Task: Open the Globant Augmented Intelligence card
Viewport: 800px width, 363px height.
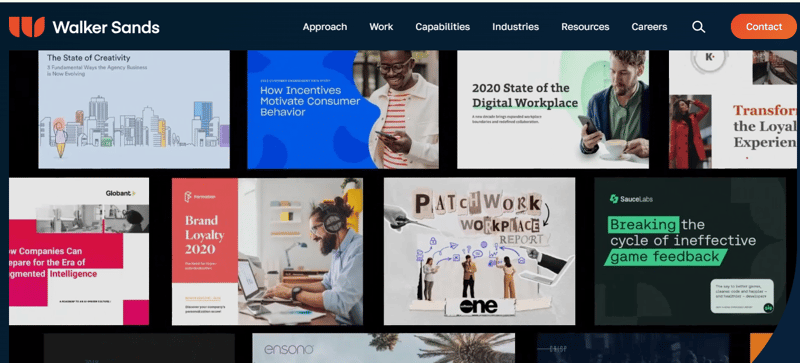Action: (79, 251)
